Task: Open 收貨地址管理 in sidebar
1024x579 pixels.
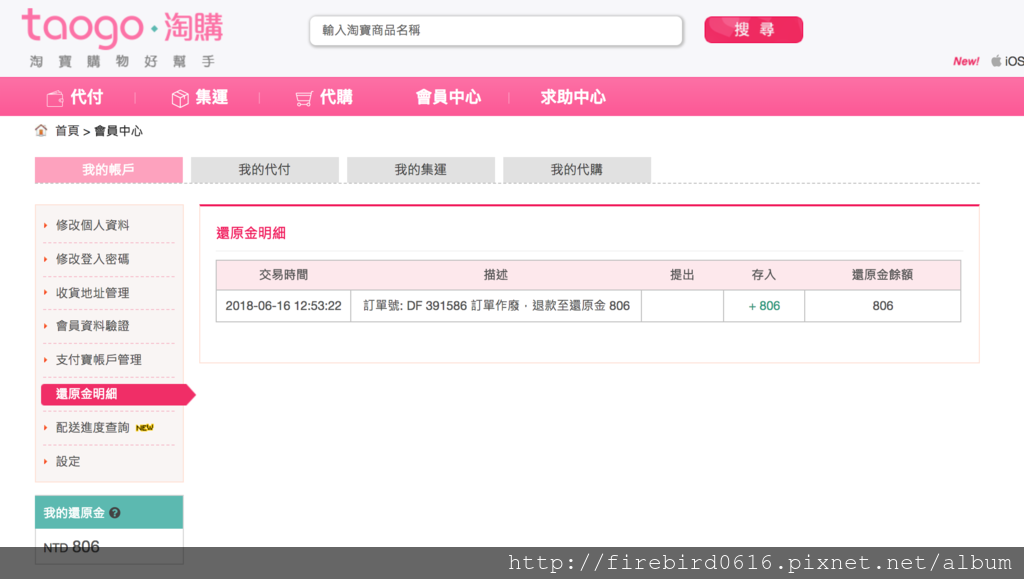Action: (x=93, y=293)
